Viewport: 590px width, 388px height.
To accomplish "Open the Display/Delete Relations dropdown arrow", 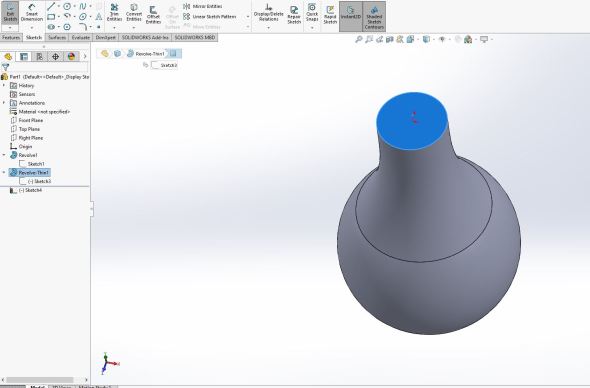I will [x=268, y=28].
